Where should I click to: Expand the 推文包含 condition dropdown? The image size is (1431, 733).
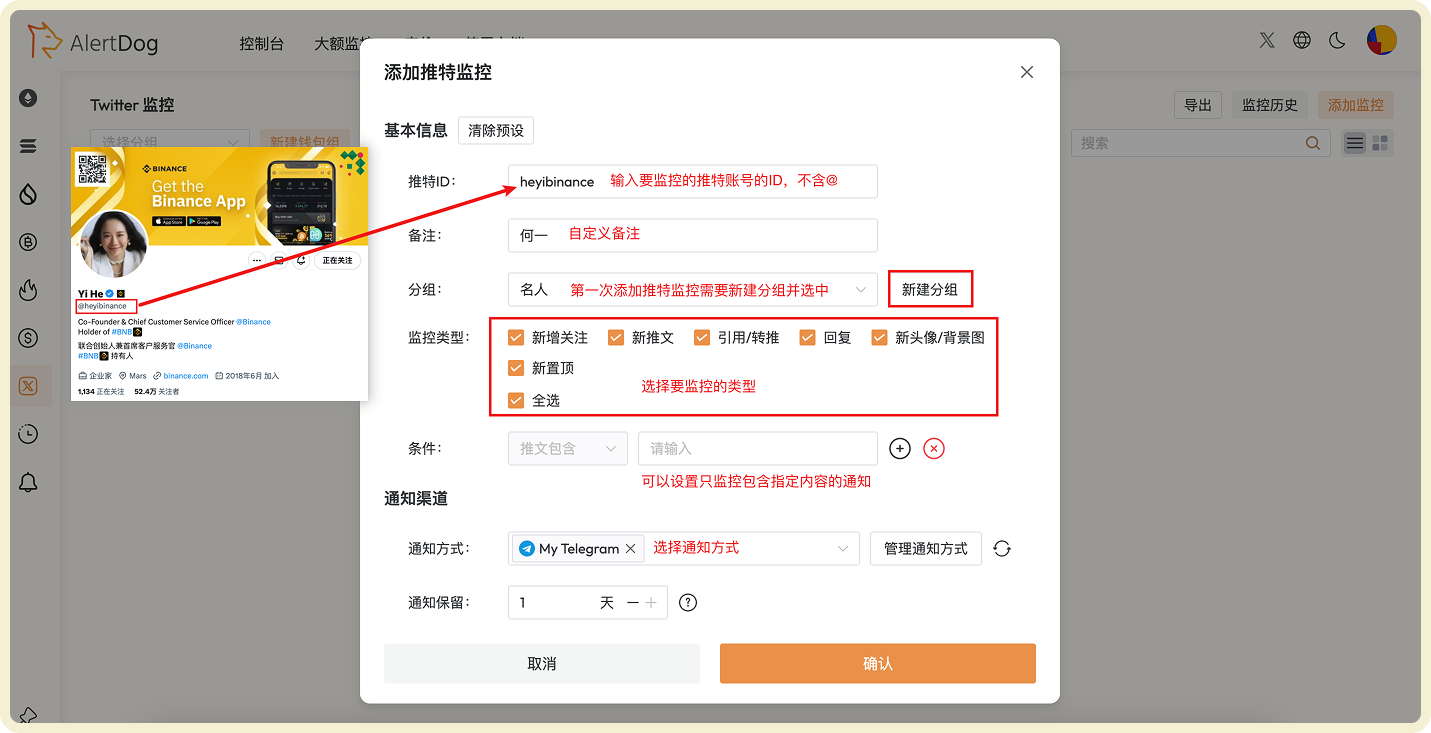click(567, 448)
